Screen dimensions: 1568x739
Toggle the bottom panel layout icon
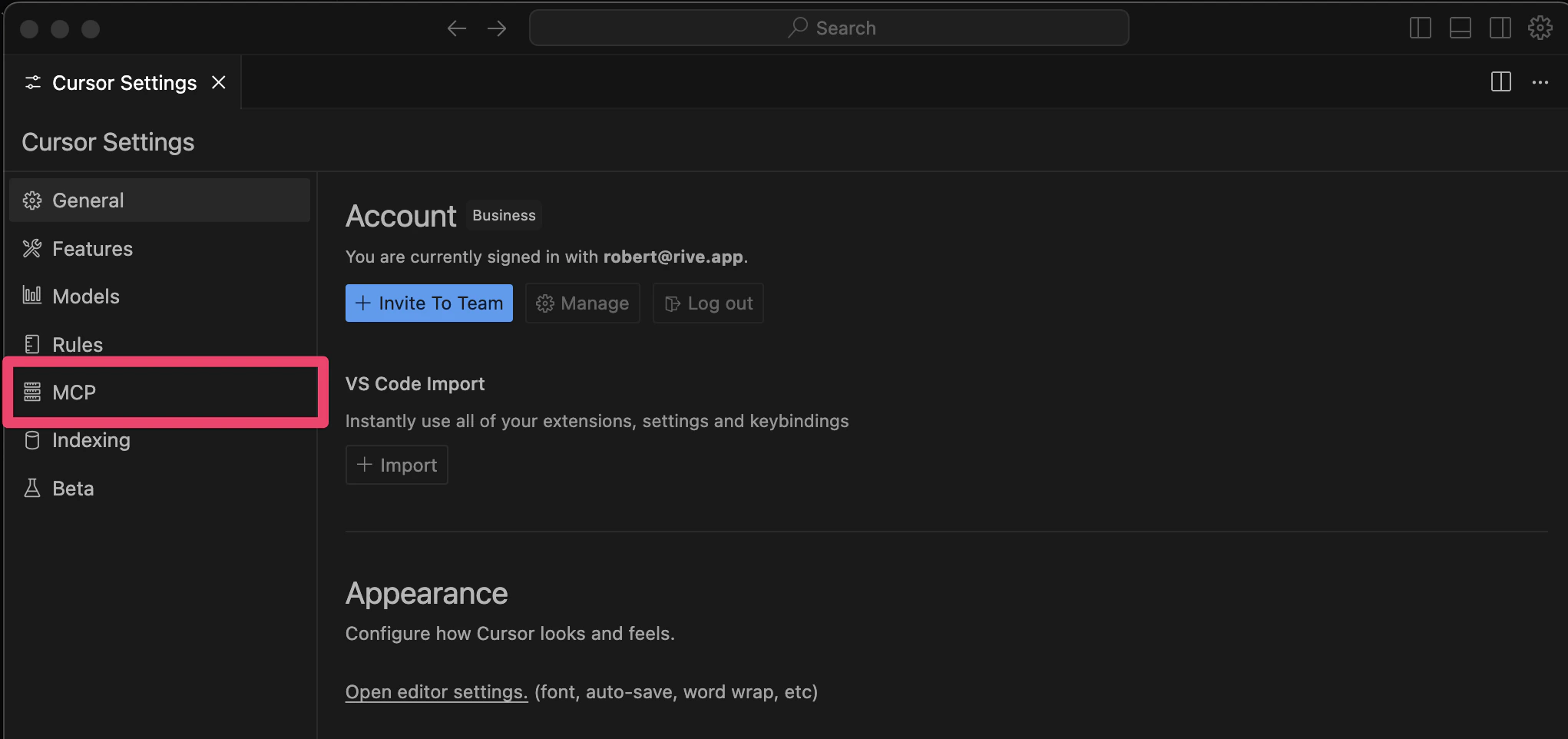(1460, 28)
